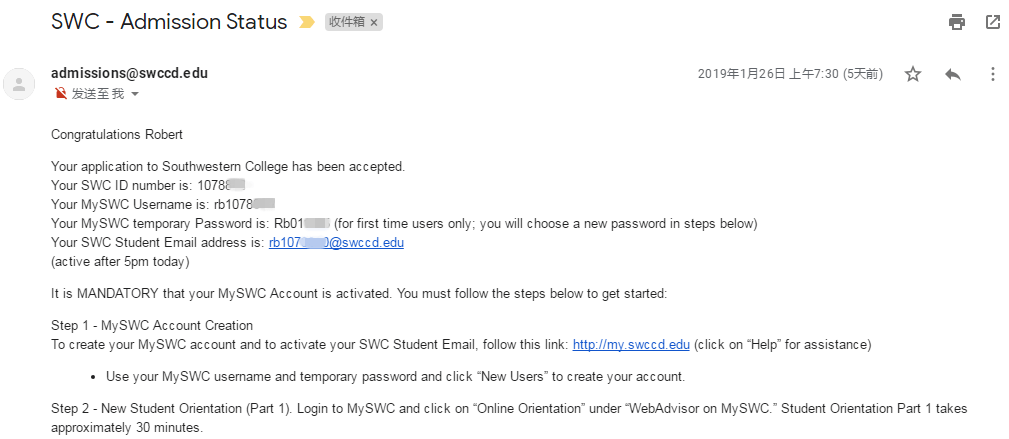Star the SWC Admission Status email
The image size is (1009, 439).
pyautogui.click(x=912, y=74)
